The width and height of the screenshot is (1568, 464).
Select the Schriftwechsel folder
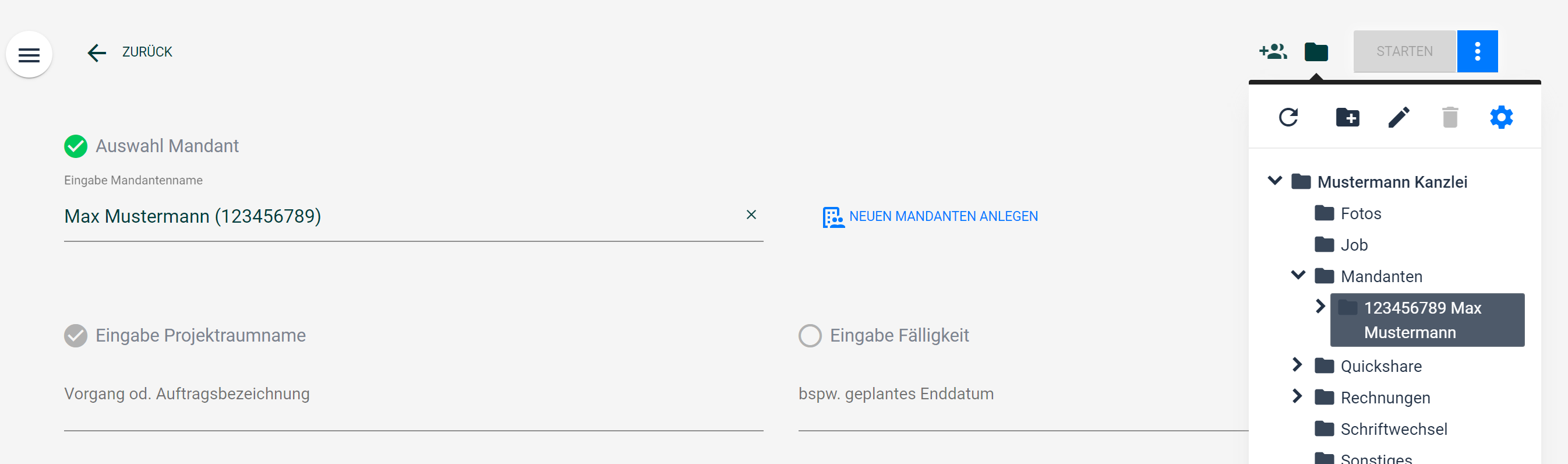[x=1380, y=428]
